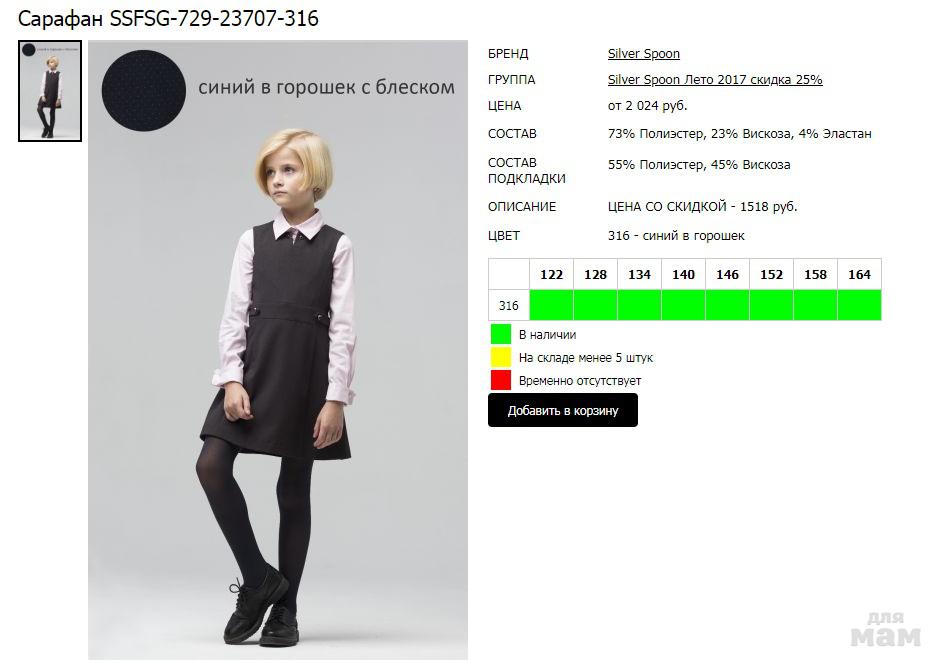Click the Добавить в корзину button
This screenshot has height=661, width=936.
click(562, 410)
